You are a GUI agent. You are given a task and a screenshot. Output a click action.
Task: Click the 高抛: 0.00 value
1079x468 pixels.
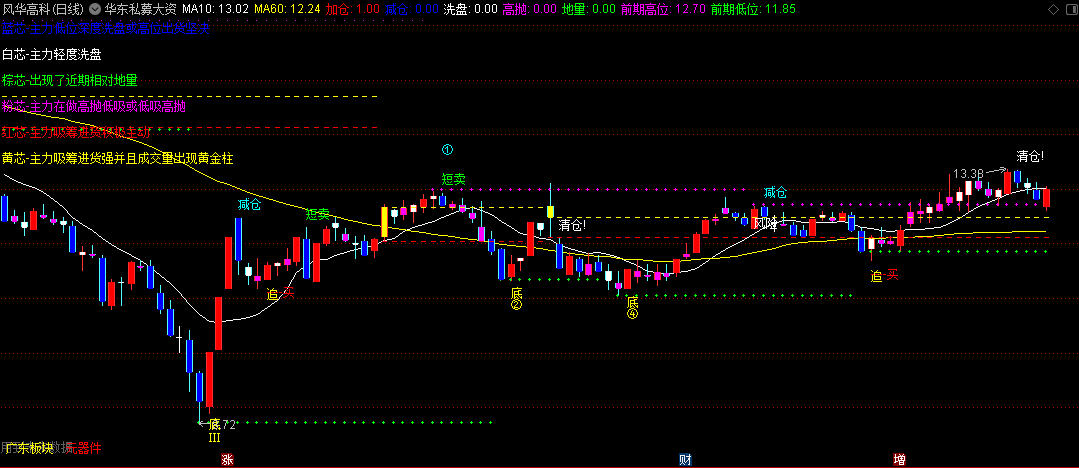530,9
